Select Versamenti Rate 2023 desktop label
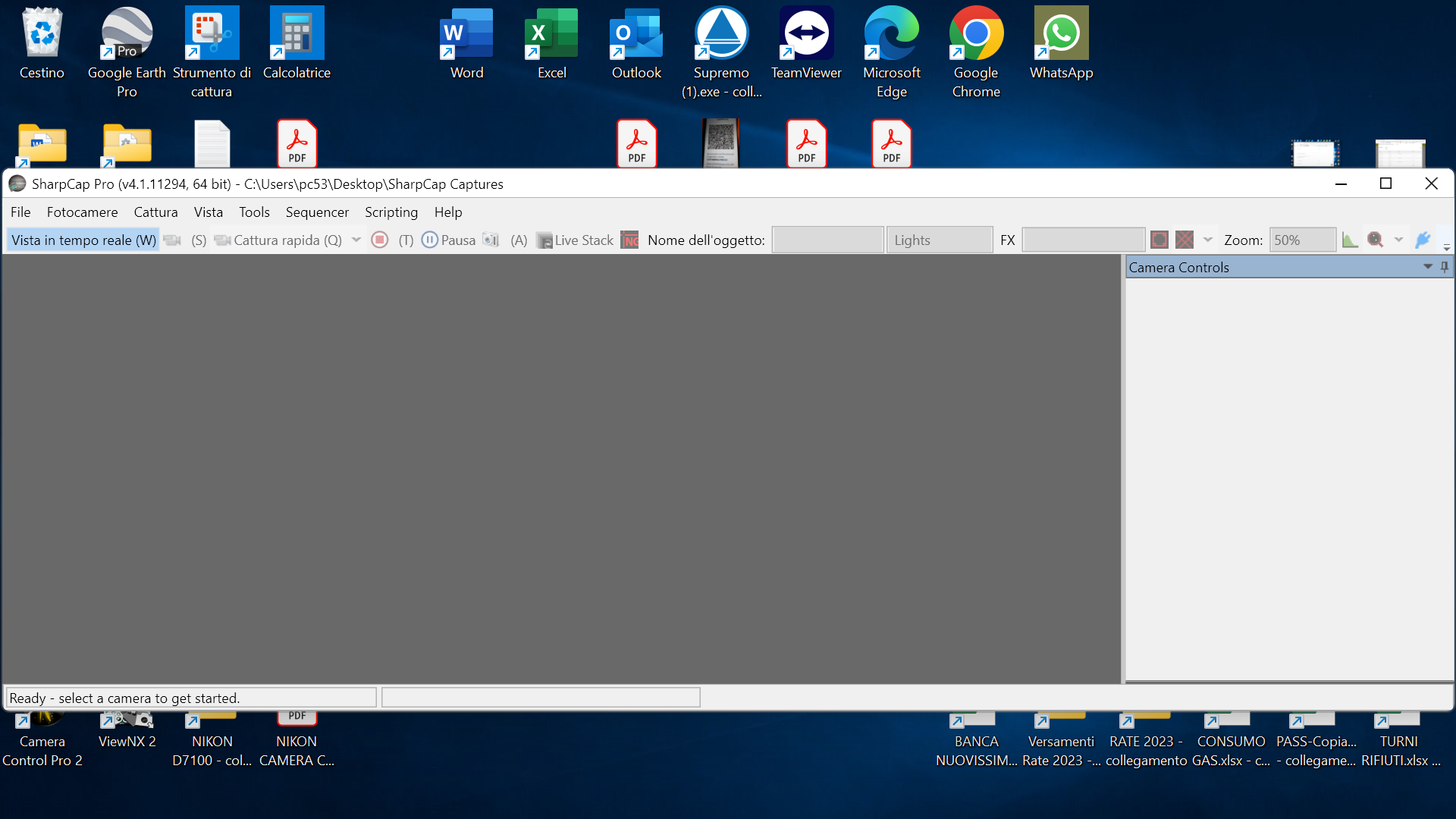 tap(1061, 751)
